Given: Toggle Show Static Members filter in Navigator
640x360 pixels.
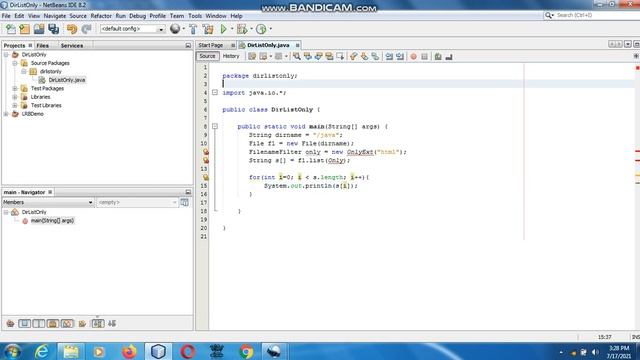Looking at the screenshot, I should 39,324.
